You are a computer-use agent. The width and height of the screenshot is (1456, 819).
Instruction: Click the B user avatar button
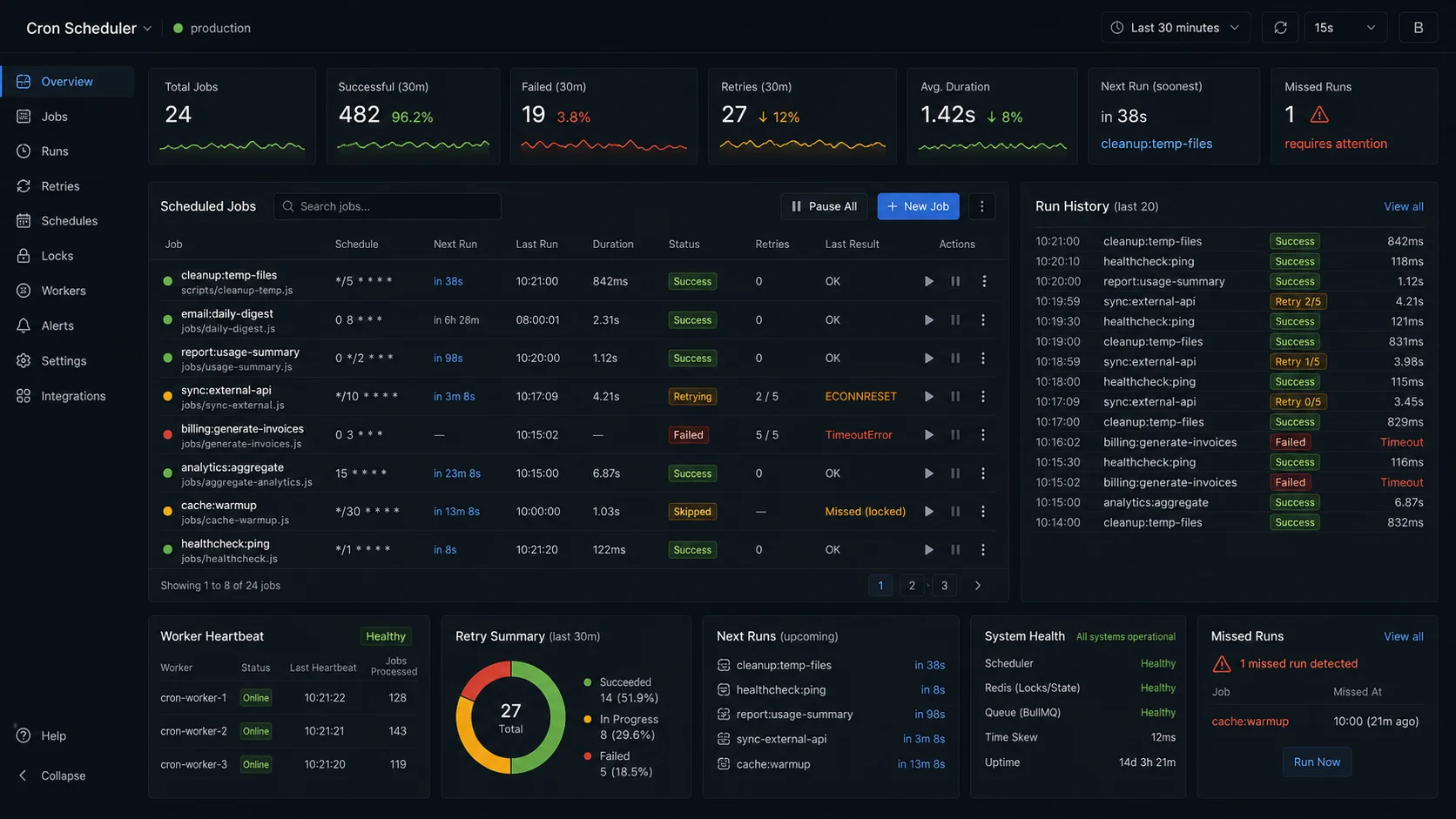coord(1418,28)
